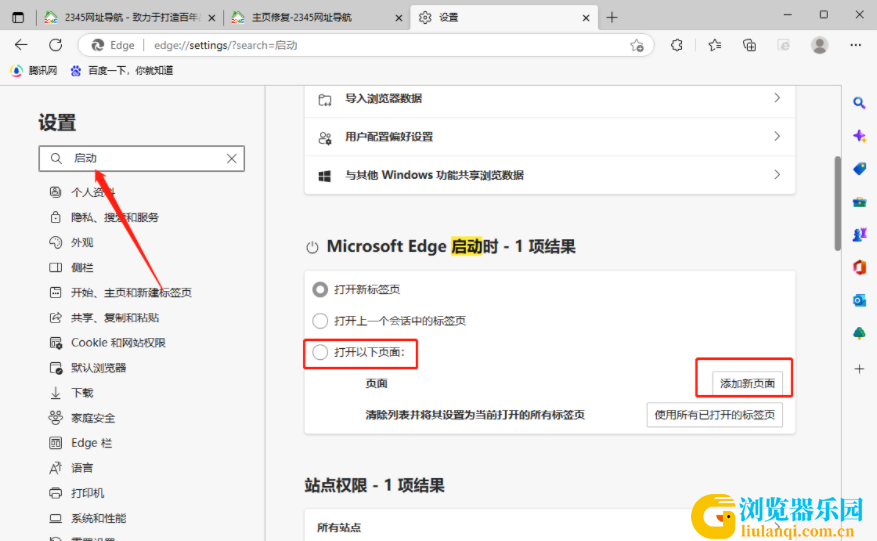Image resolution: width=877 pixels, height=541 pixels.
Task: Open Settings and more ellipsis menu
Action: (856, 45)
